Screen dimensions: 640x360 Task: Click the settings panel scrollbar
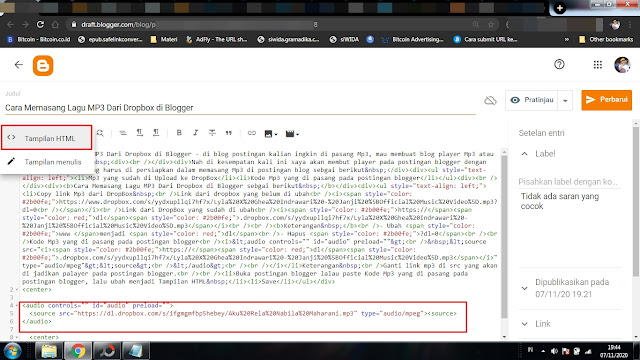tap(636, 202)
